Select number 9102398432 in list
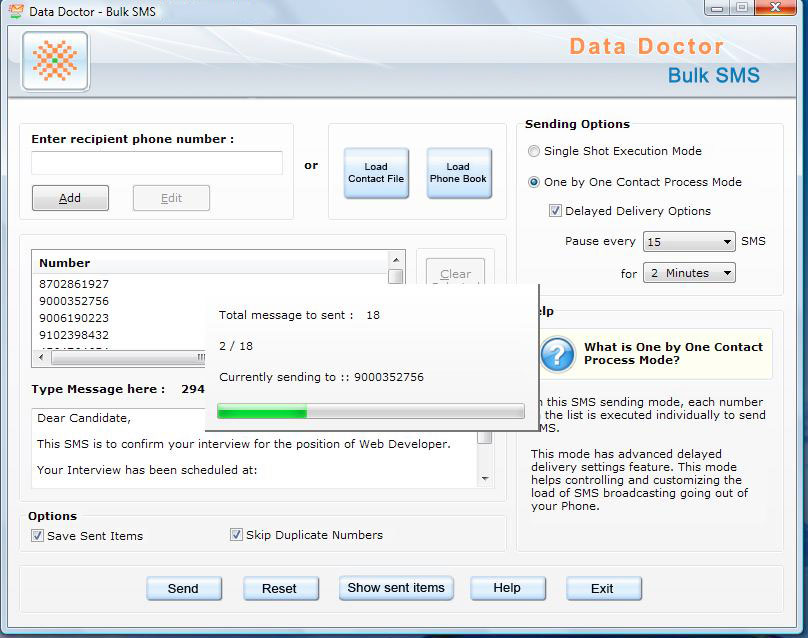The image size is (808, 638). click(74, 335)
